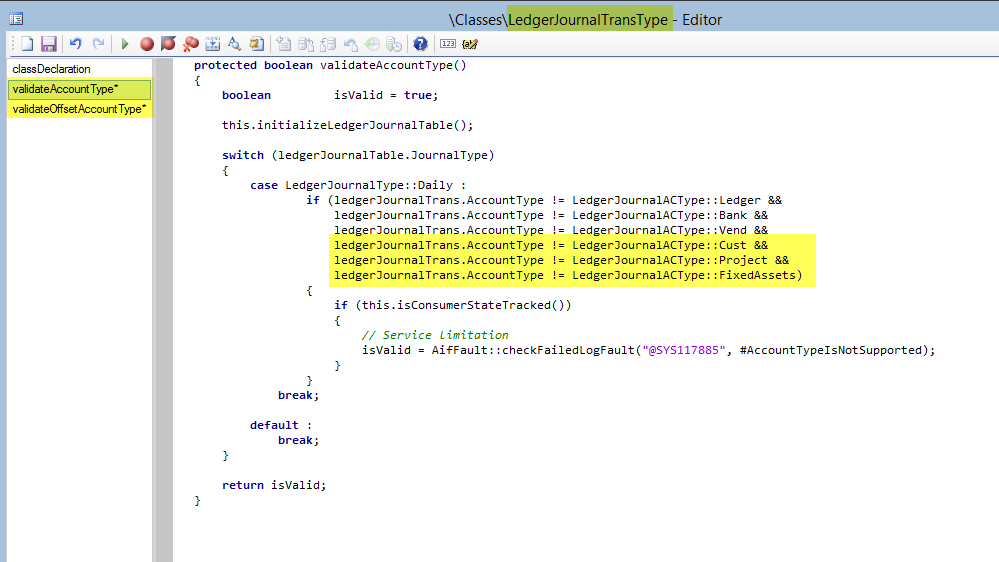
Task: Insert a breakpoint using the red circle
Action: tap(147, 44)
